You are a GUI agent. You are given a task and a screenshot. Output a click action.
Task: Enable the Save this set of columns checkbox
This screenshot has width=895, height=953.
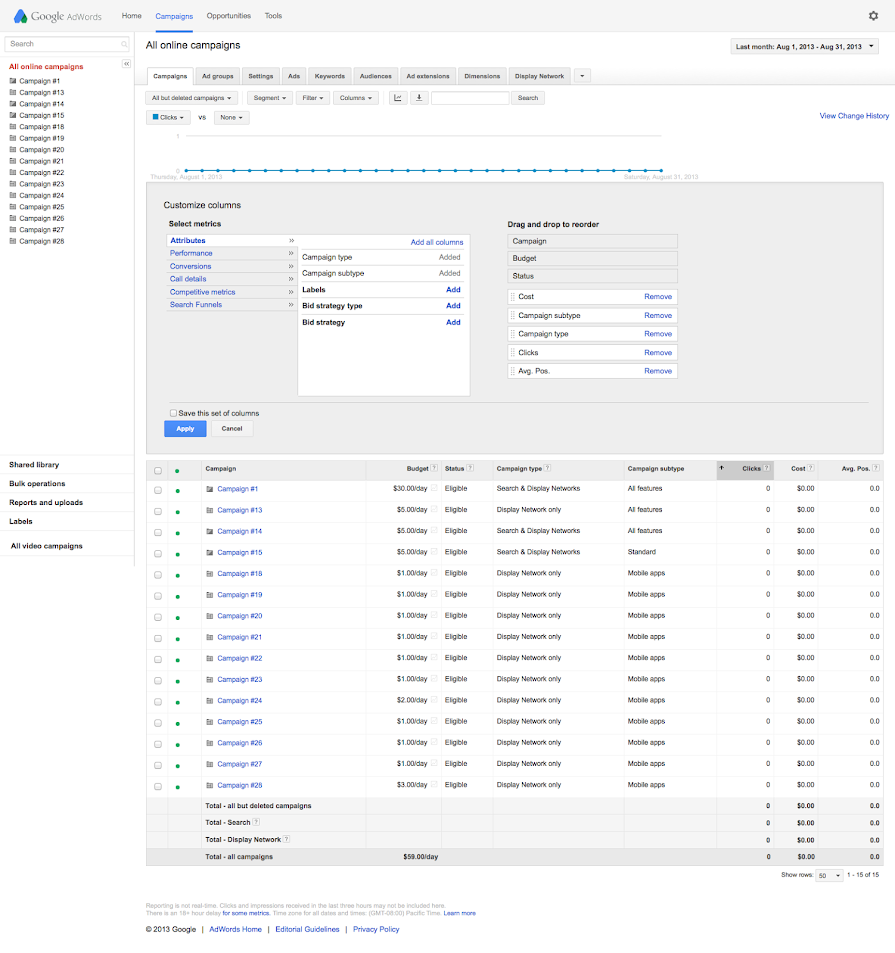(x=172, y=412)
